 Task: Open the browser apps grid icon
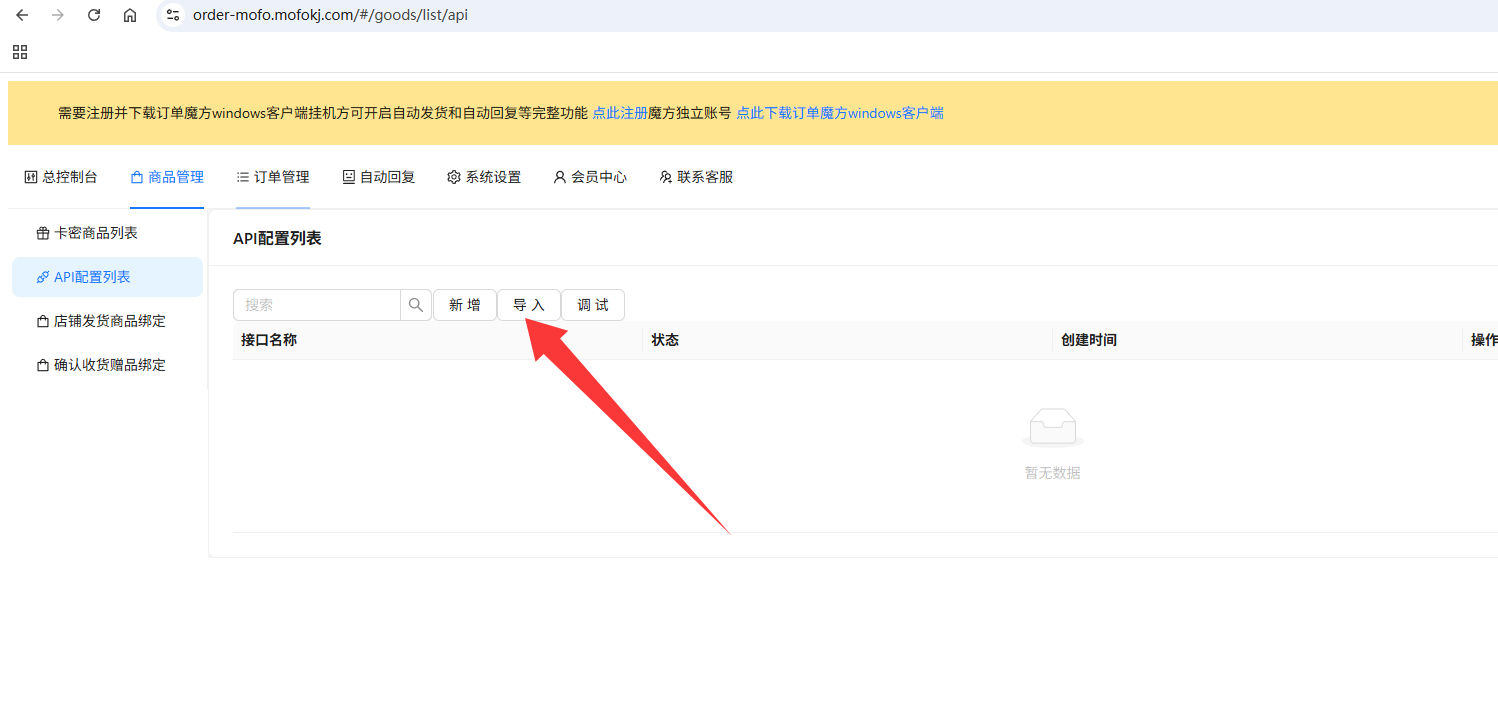[20, 52]
